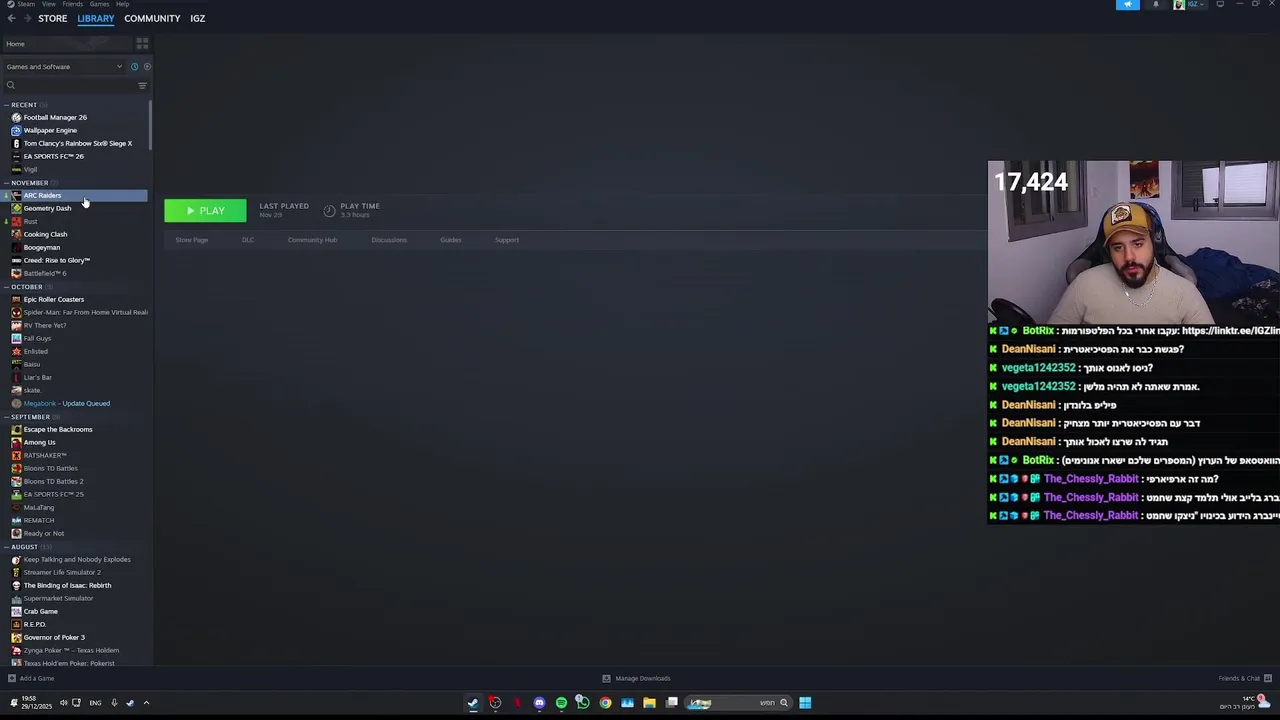Open the library advanced filter icon
Image resolution: width=1280 pixels, height=720 pixels.
click(142, 85)
